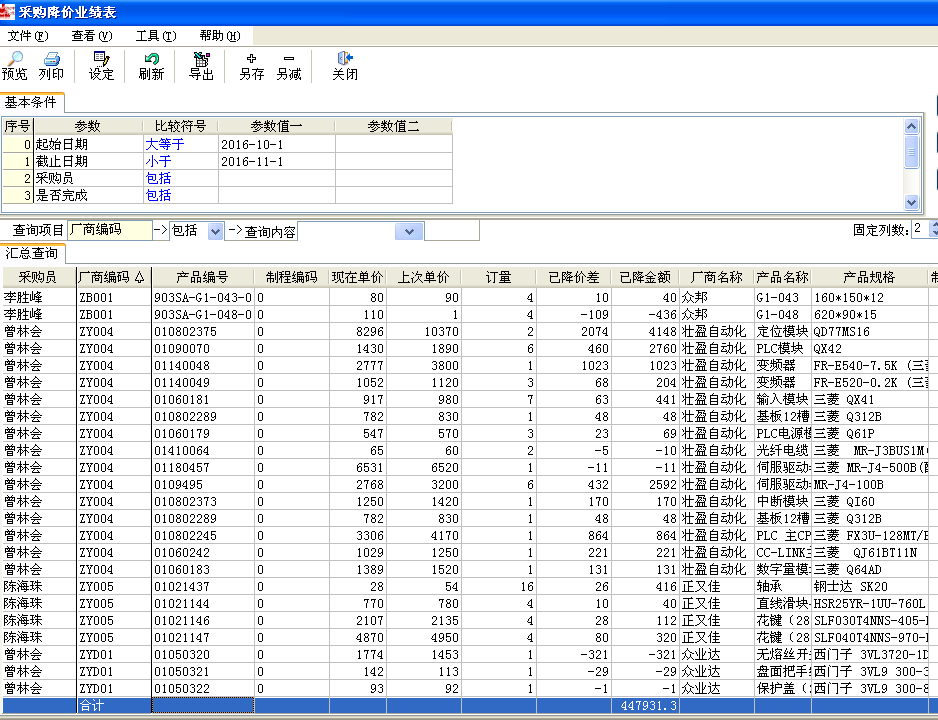The height and width of the screenshot is (720, 938).
Task: Click the 起始日期 parameter row
Action: click(227, 144)
